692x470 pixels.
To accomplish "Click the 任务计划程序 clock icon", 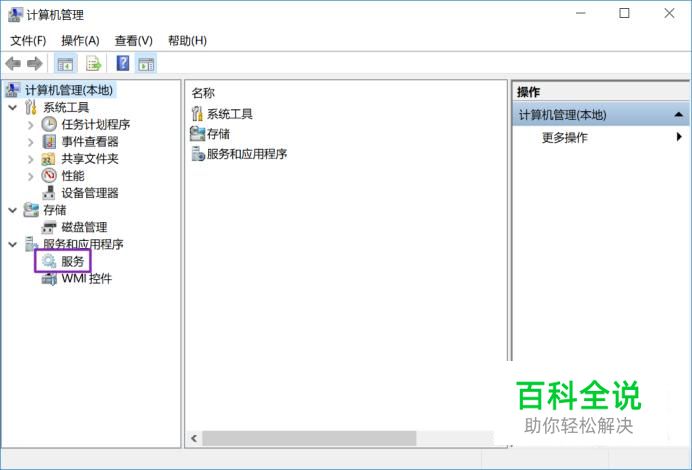I will coord(49,124).
